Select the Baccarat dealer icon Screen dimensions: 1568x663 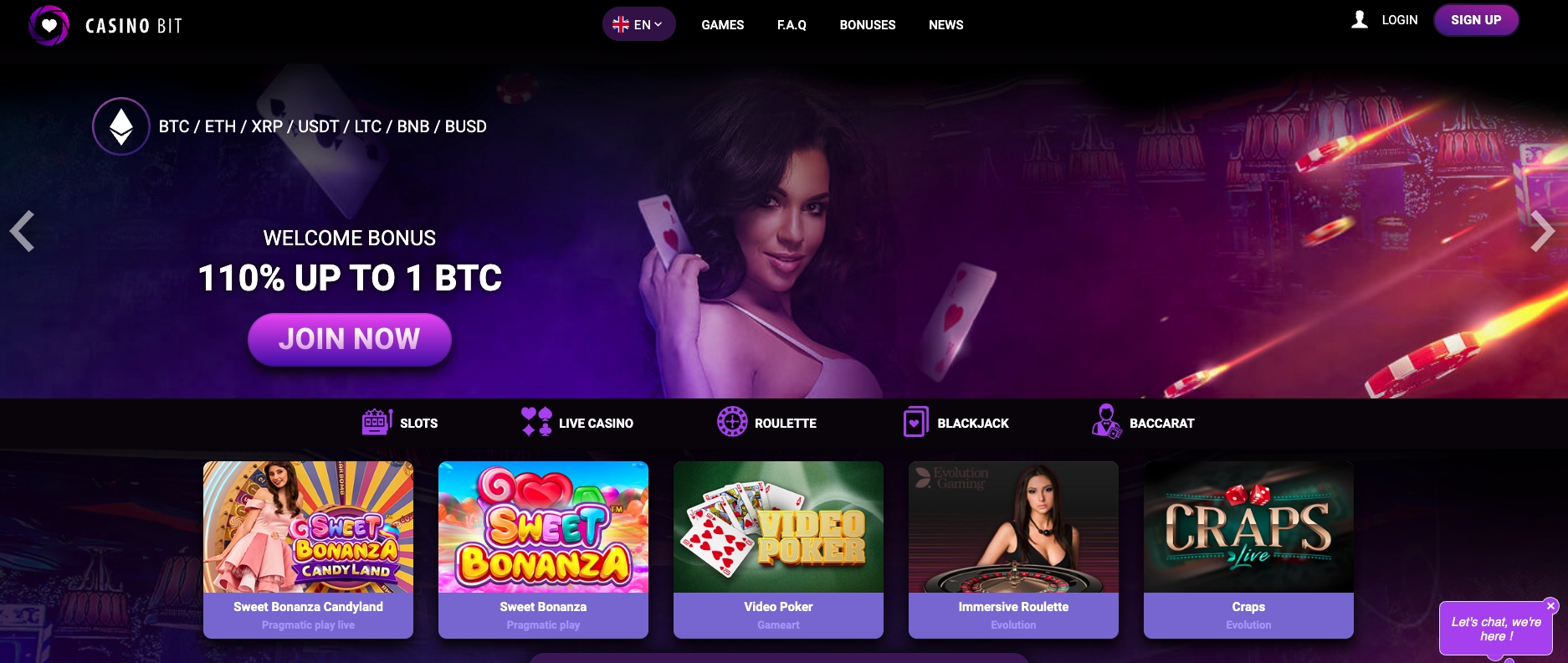click(x=1106, y=422)
